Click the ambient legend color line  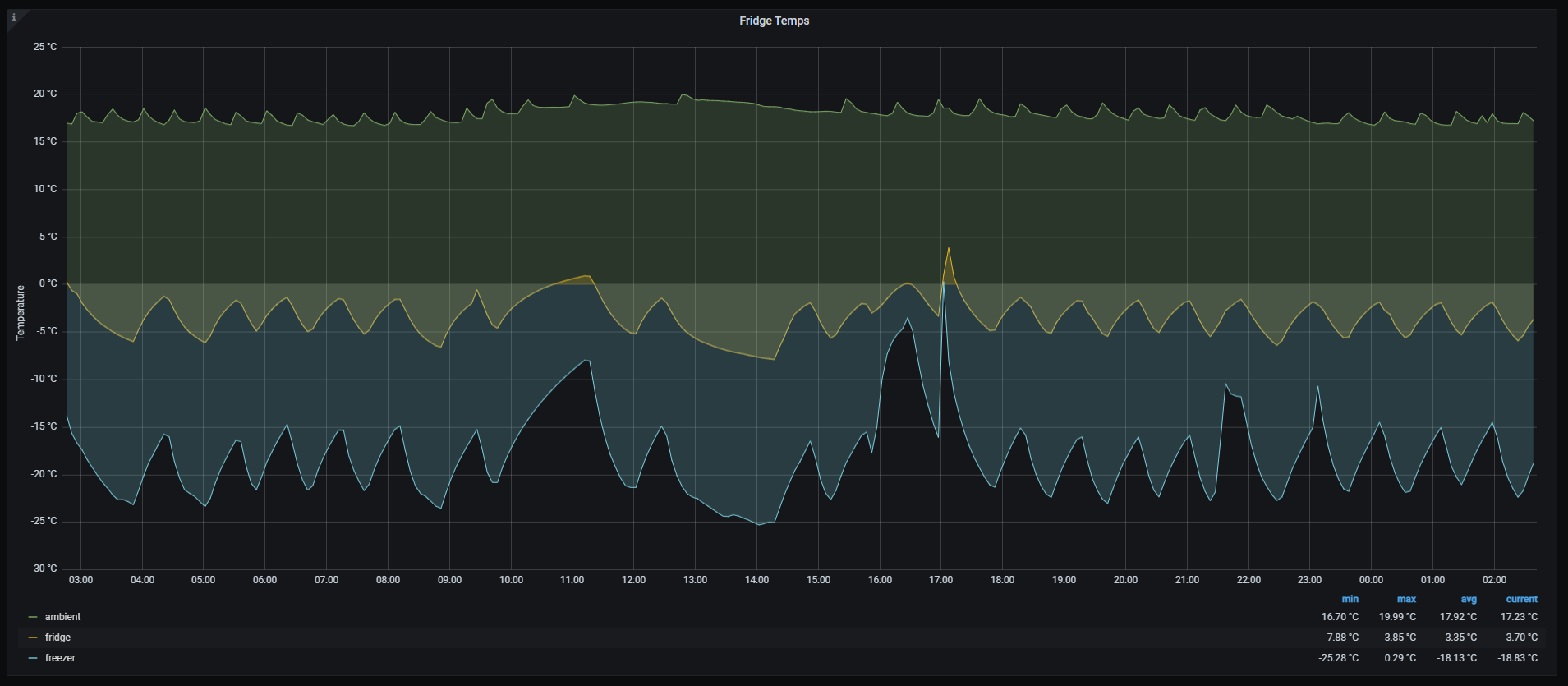pyautogui.click(x=33, y=617)
